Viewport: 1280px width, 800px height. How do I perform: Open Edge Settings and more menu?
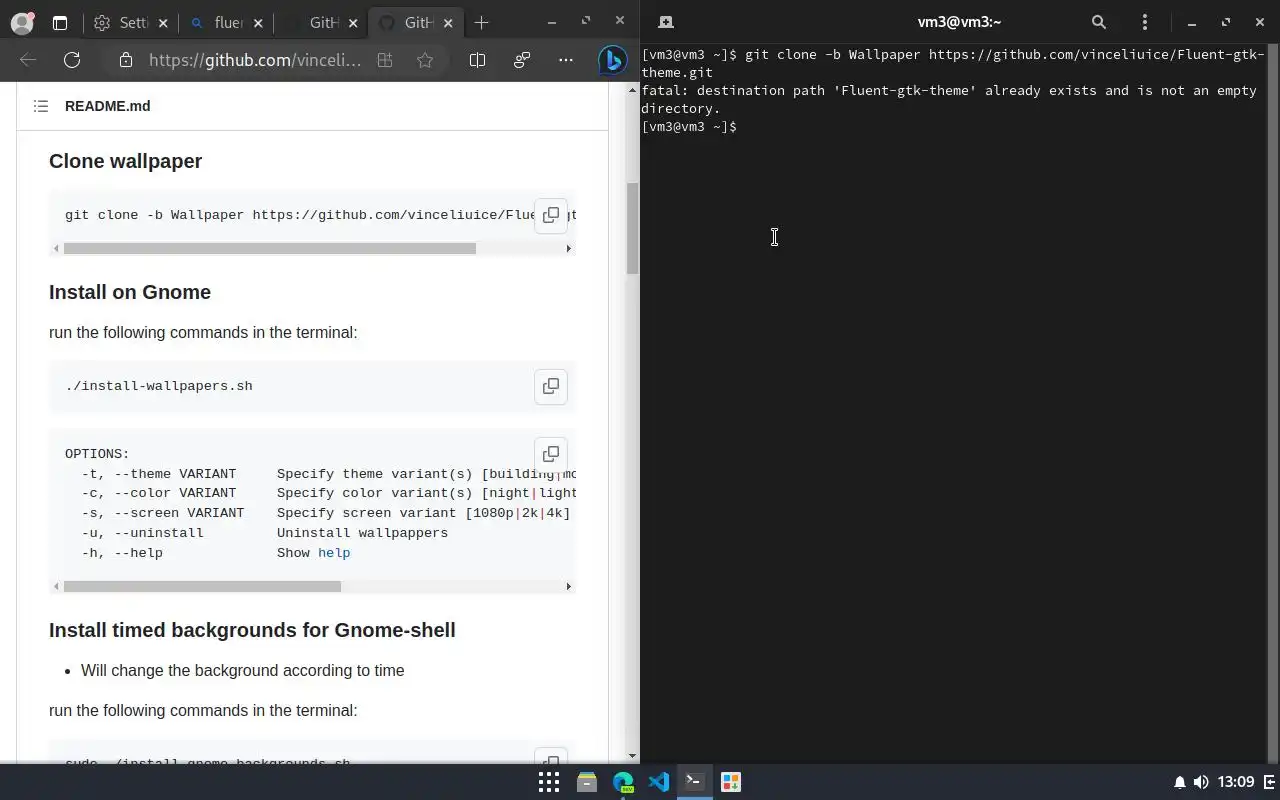pyautogui.click(x=566, y=60)
